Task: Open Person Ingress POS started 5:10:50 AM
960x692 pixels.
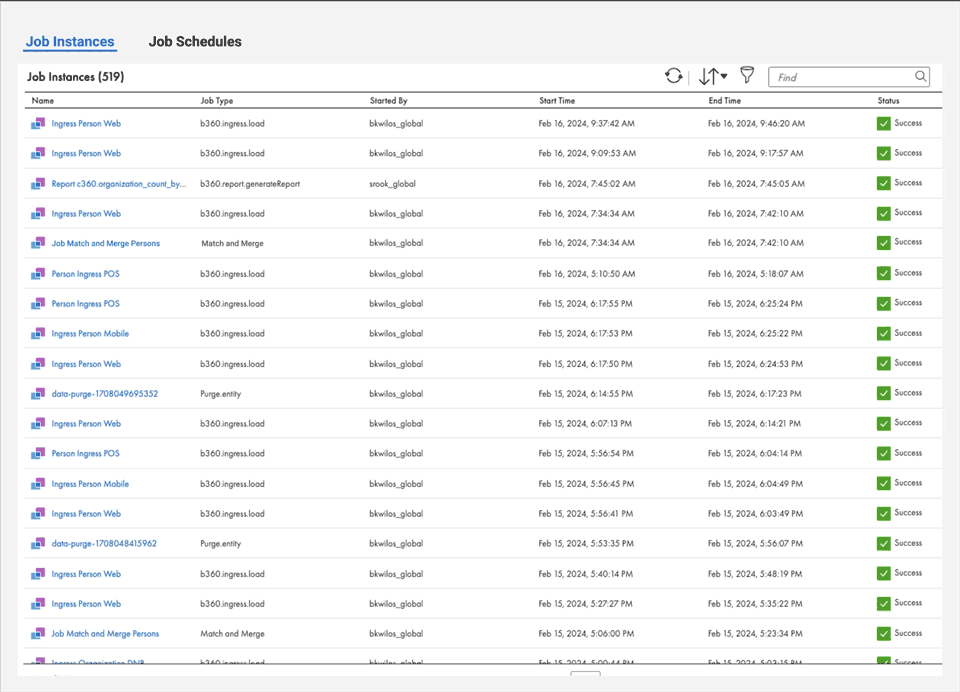Action: point(86,274)
